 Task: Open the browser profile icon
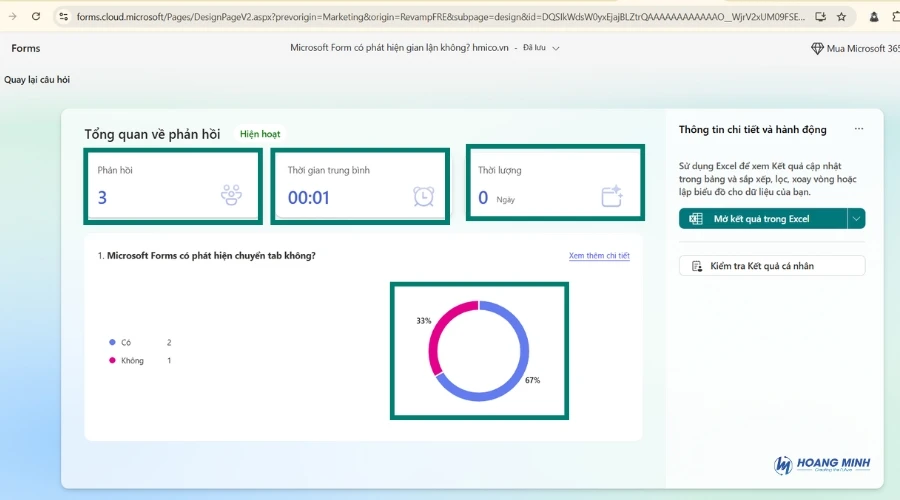coord(874,17)
